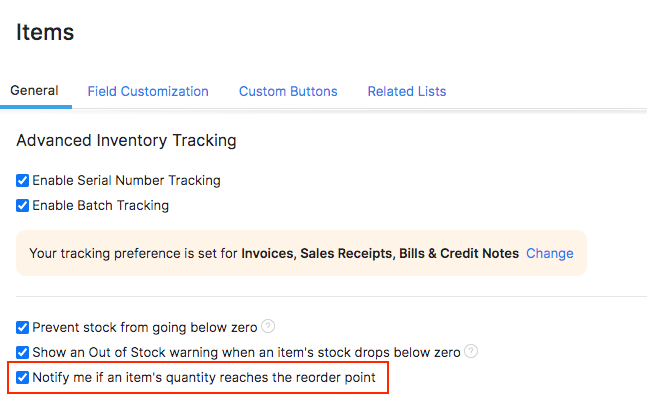This screenshot has height=408, width=647.
Task: Uncheck the Prevent stock below zero checkbox
Action: 23,327
